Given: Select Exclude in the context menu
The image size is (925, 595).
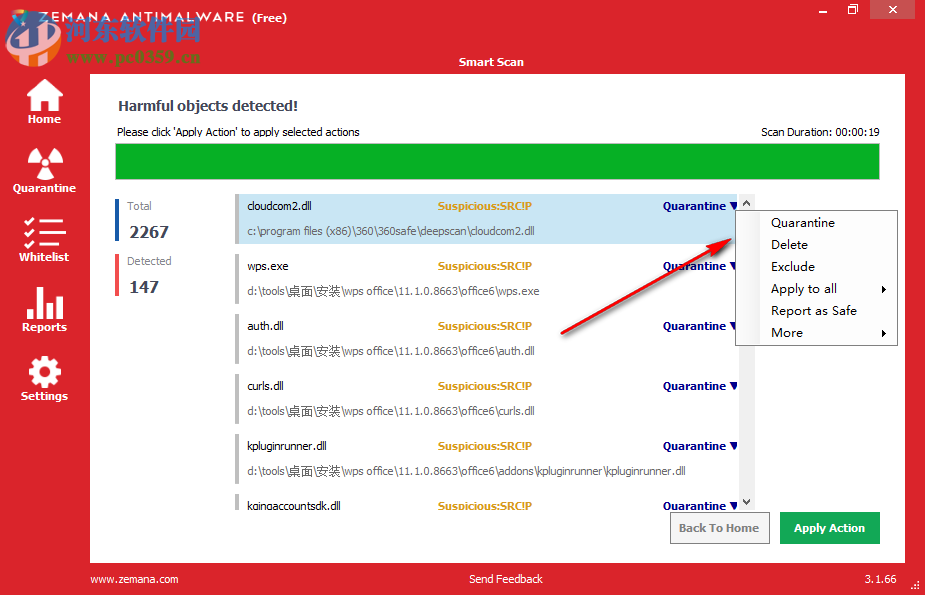Looking at the screenshot, I should tap(791, 266).
